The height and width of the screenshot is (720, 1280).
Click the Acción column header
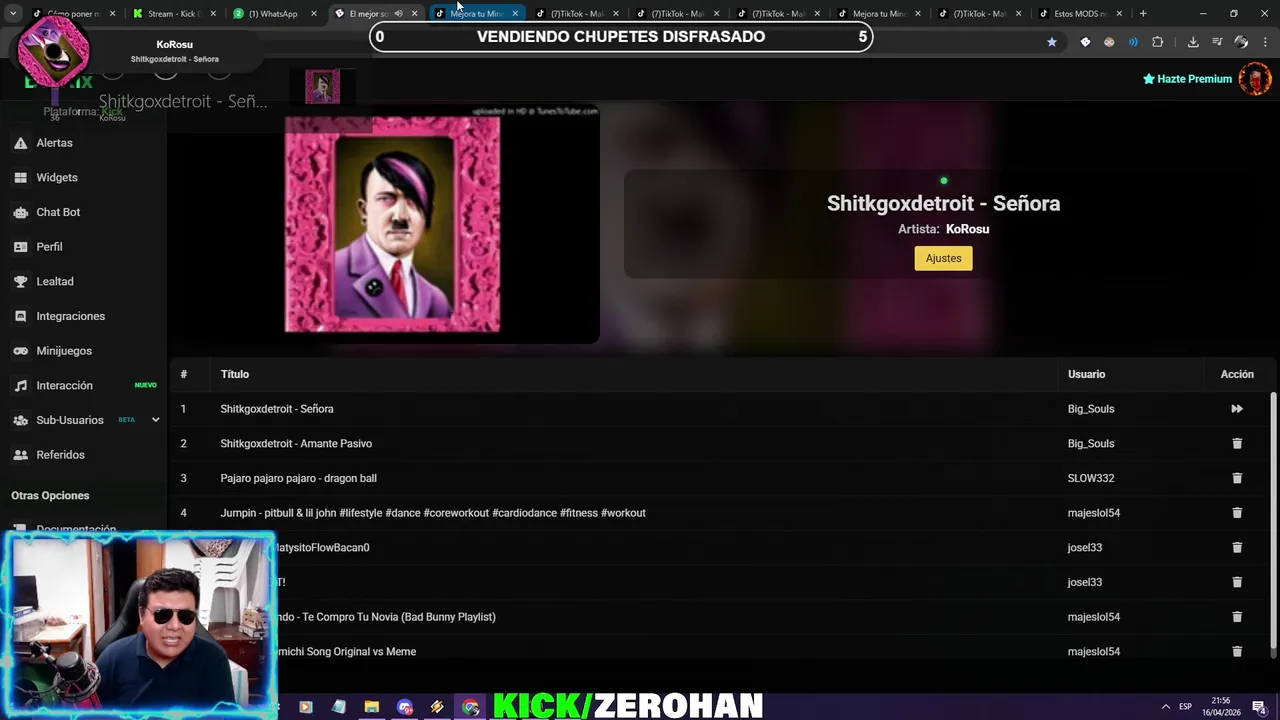(1237, 374)
